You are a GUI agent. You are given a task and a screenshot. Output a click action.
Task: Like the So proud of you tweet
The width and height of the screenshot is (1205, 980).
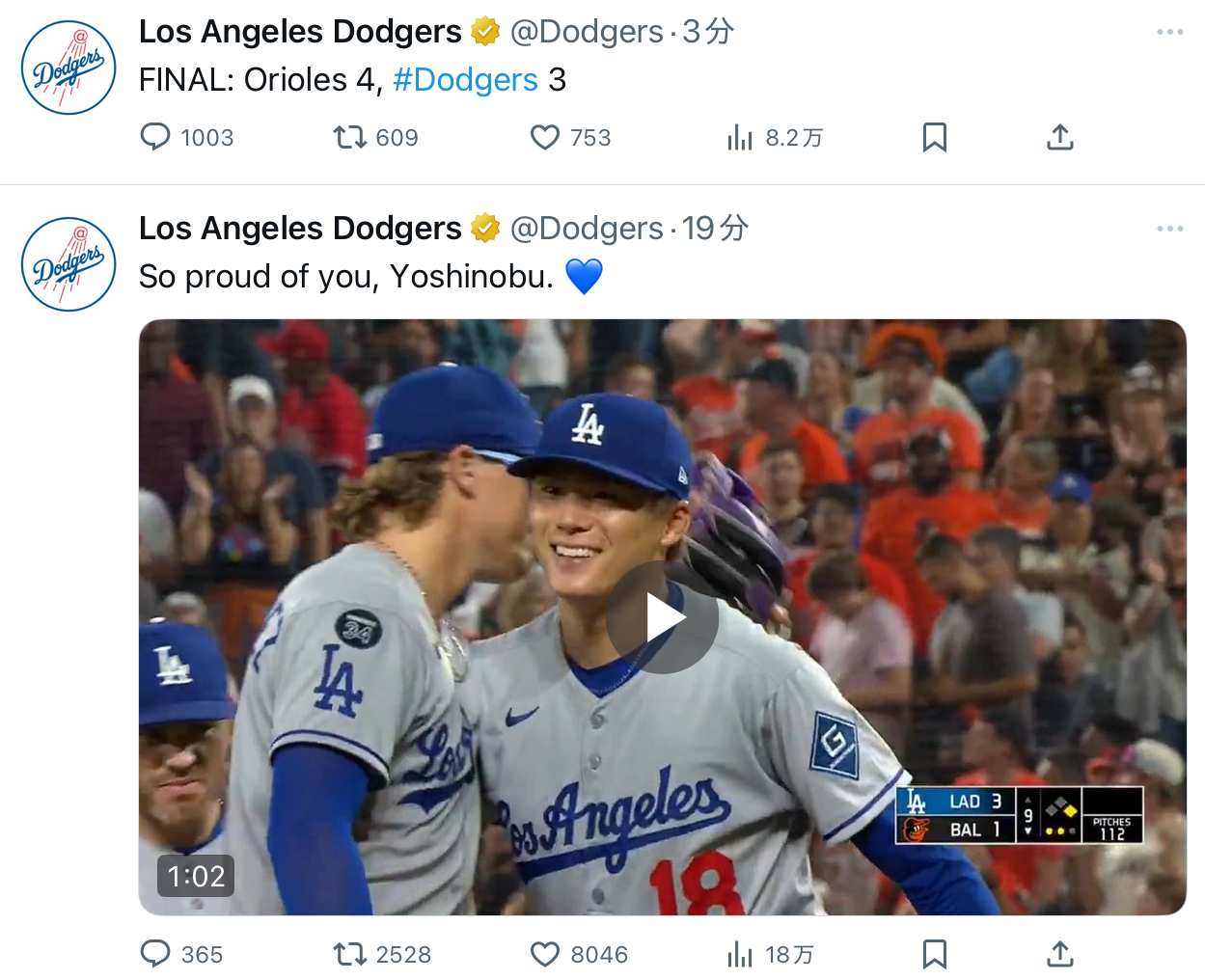tap(545, 954)
